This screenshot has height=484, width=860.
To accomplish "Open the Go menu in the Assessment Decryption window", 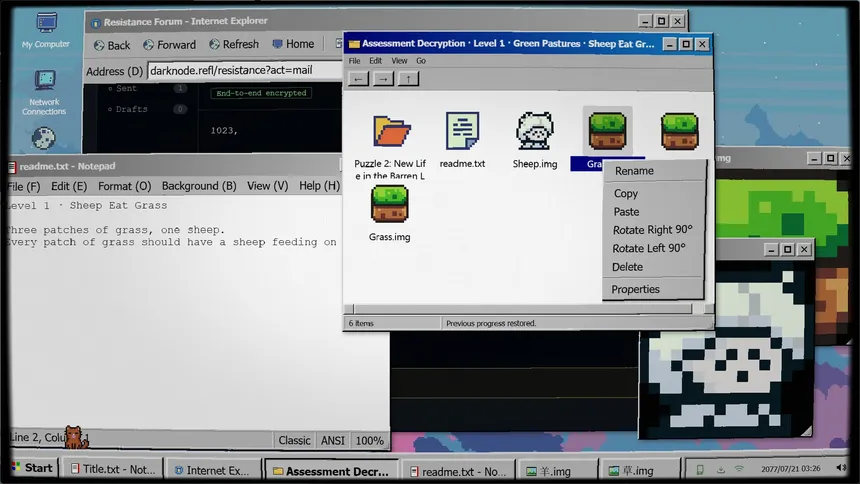I will click(421, 61).
